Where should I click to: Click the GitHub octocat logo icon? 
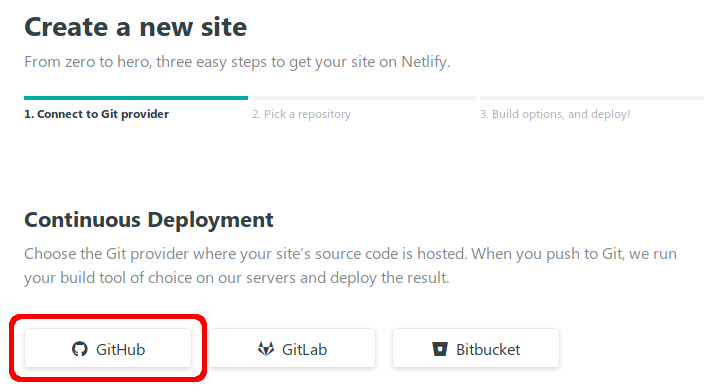[80, 349]
